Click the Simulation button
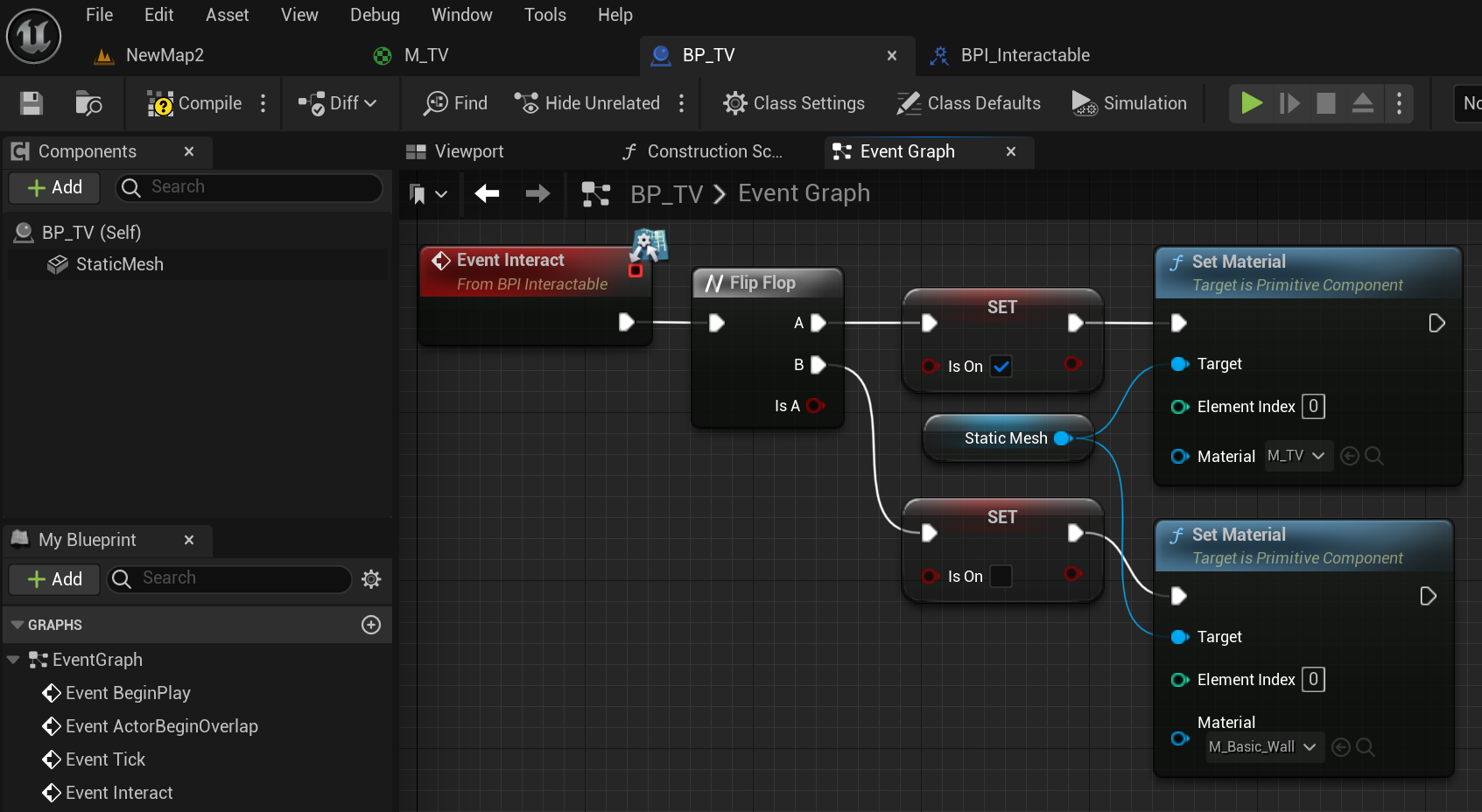The image size is (1482, 812). (1129, 103)
